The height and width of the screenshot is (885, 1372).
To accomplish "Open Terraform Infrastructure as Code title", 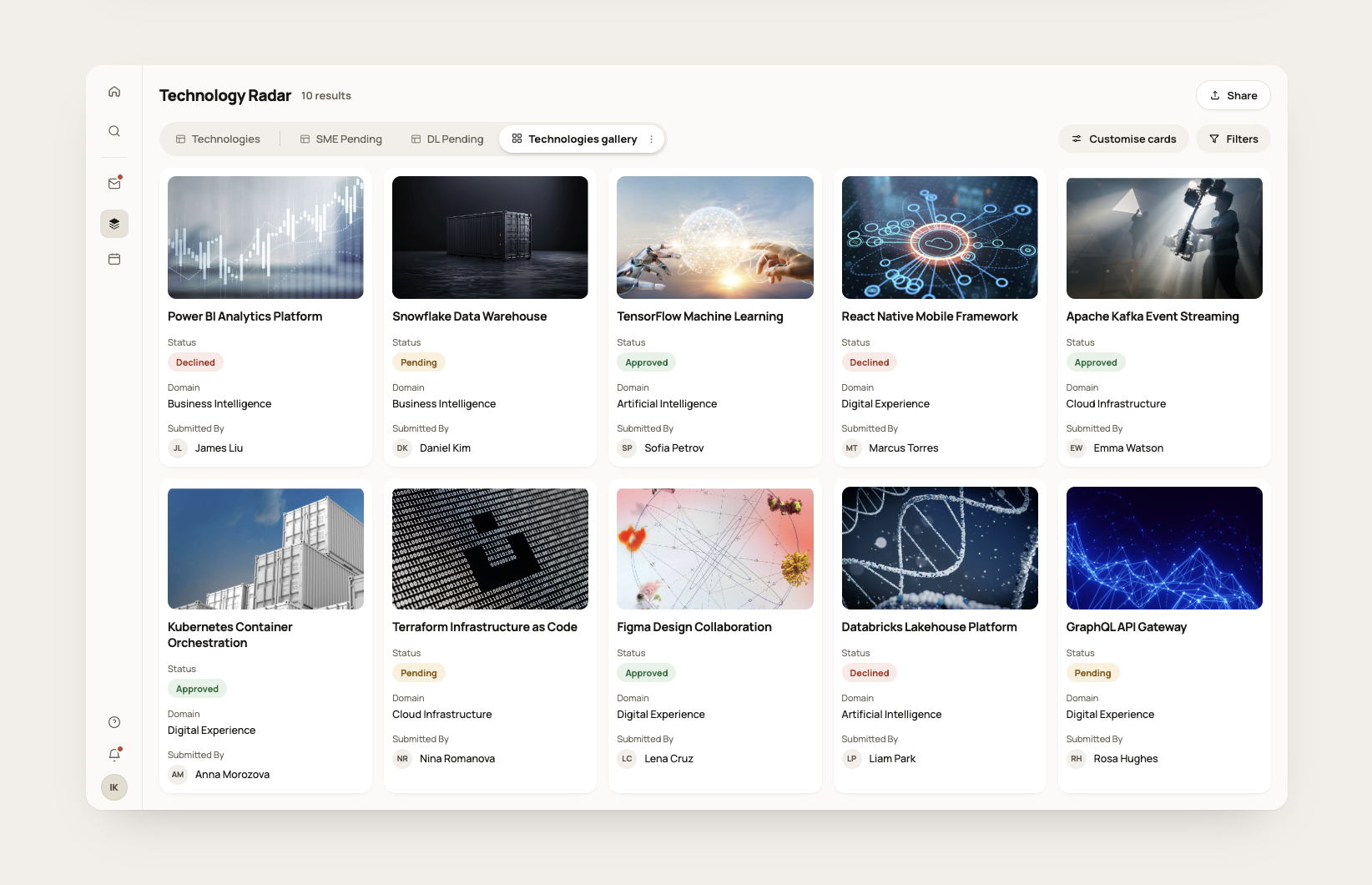I will pos(485,627).
